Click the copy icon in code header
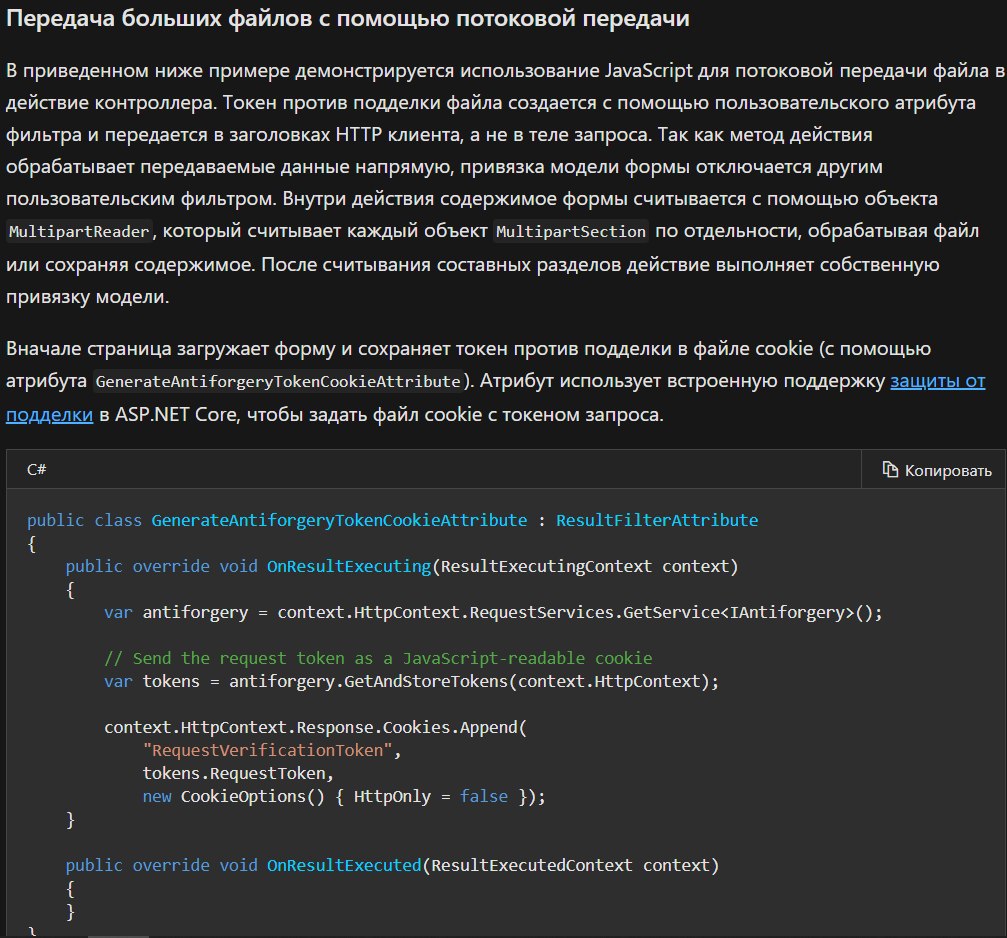 tap(889, 470)
